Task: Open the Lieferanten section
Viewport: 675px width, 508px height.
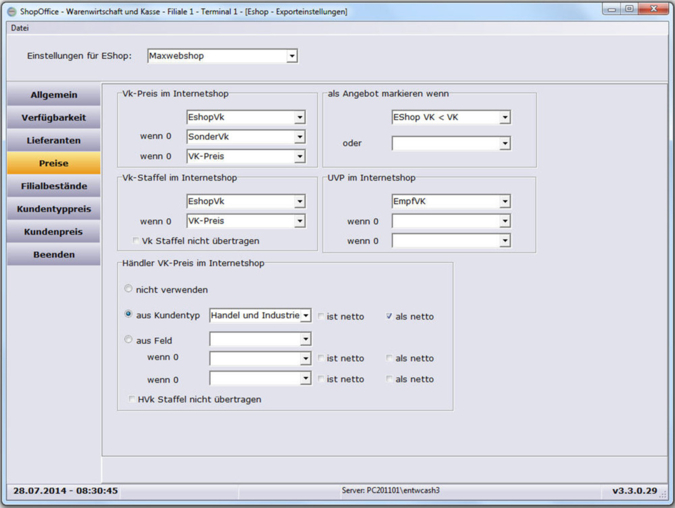Action: coord(54,141)
